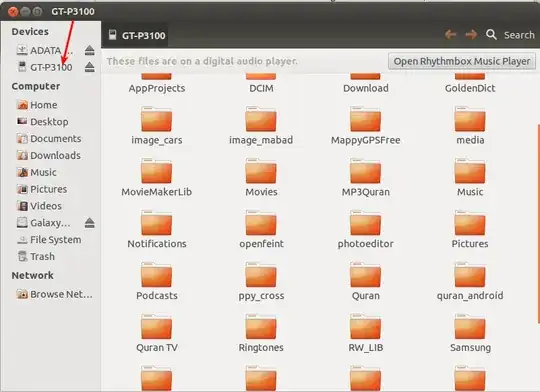The width and height of the screenshot is (540, 392).
Task: Click the search magnifier icon
Action: tap(491, 34)
